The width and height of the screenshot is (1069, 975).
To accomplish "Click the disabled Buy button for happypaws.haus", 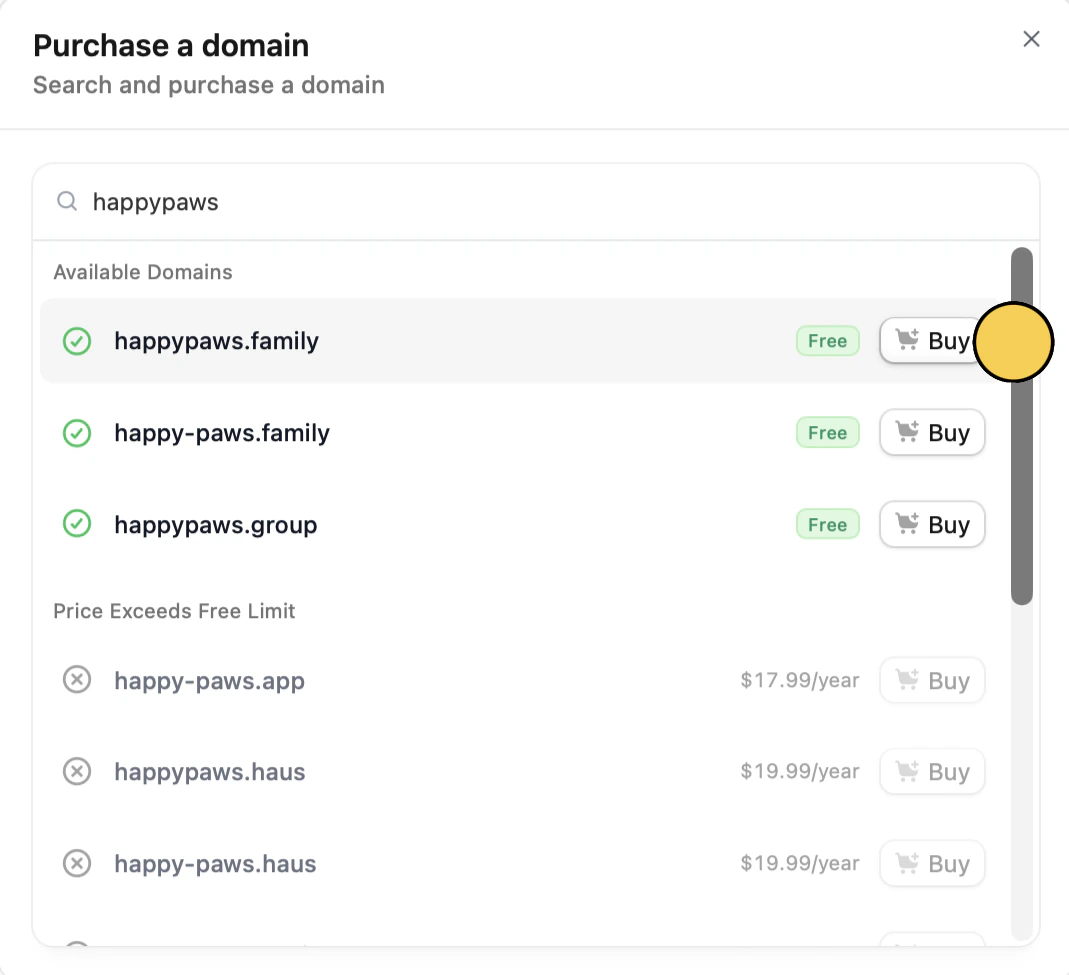I will (x=932, y=771).
